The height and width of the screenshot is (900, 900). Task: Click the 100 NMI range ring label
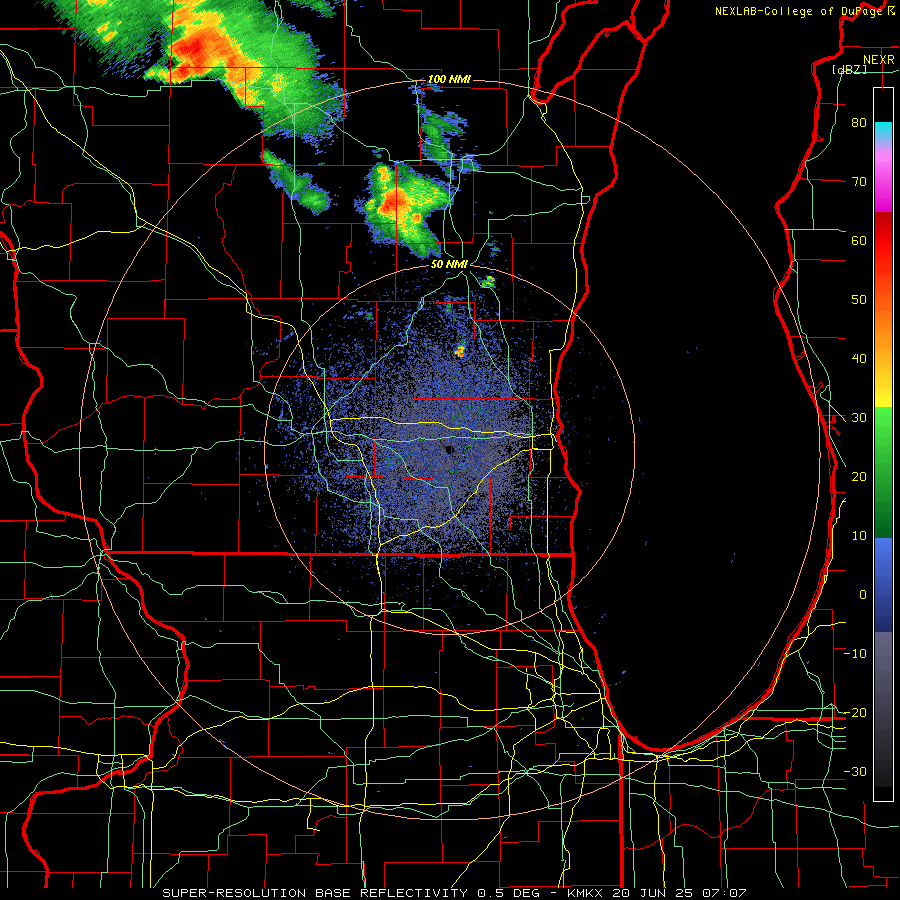[x=449, y=79]
